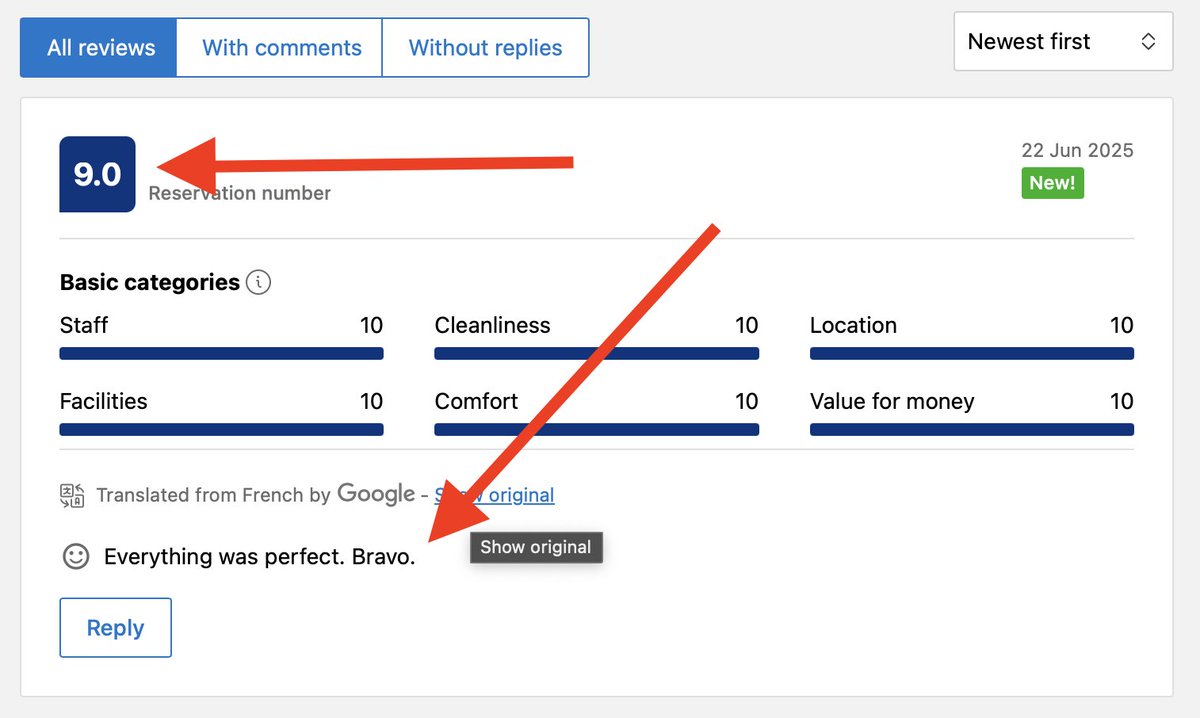Click the Location rating bar

pyautogui.click(x=972, y=353)
